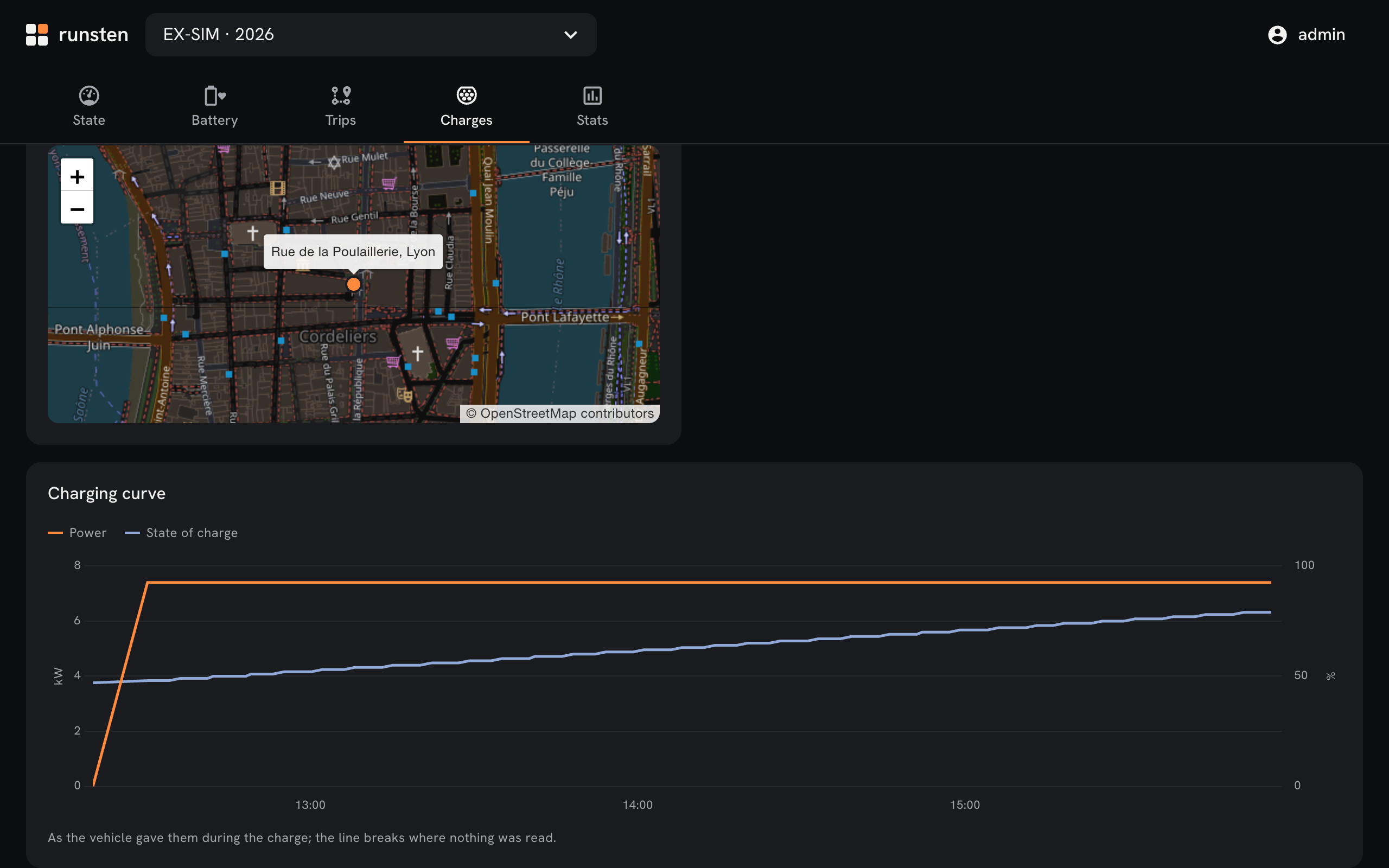Click the Rue de la Poulaillerie tooltip
1389x868 pixels.
point(353,251)
